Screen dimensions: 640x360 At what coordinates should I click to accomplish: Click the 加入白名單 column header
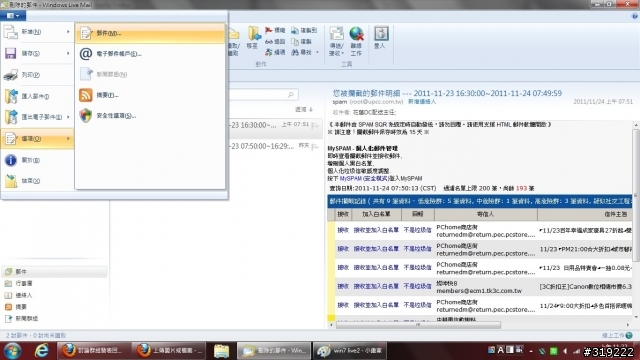(x=376, y=214)
